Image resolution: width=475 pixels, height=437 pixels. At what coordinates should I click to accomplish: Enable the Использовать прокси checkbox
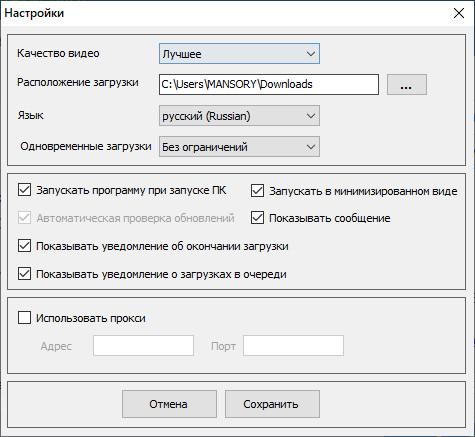[24, 318]
